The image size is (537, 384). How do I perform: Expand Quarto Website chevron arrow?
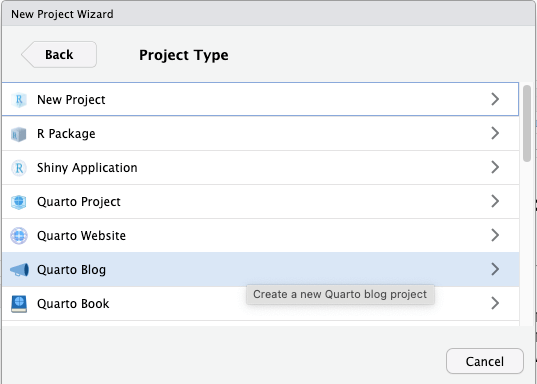495,235
